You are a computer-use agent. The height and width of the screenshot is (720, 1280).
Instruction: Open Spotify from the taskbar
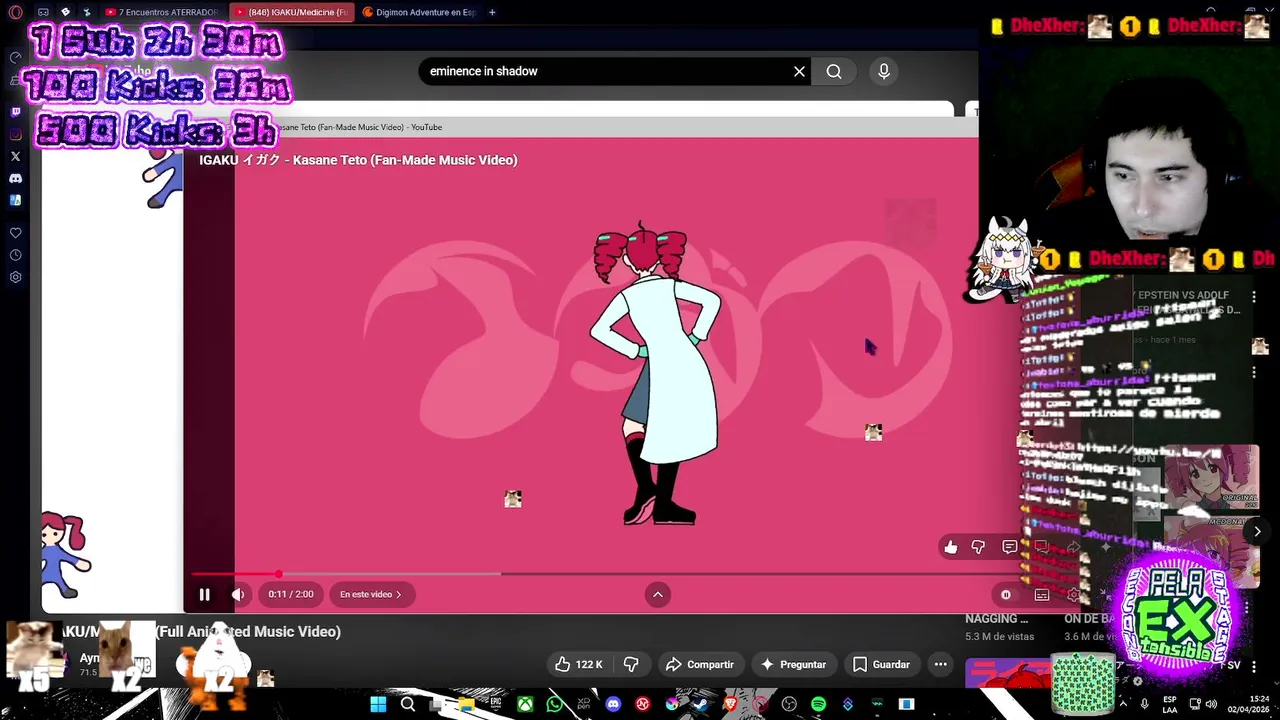[x=819, y=705]
